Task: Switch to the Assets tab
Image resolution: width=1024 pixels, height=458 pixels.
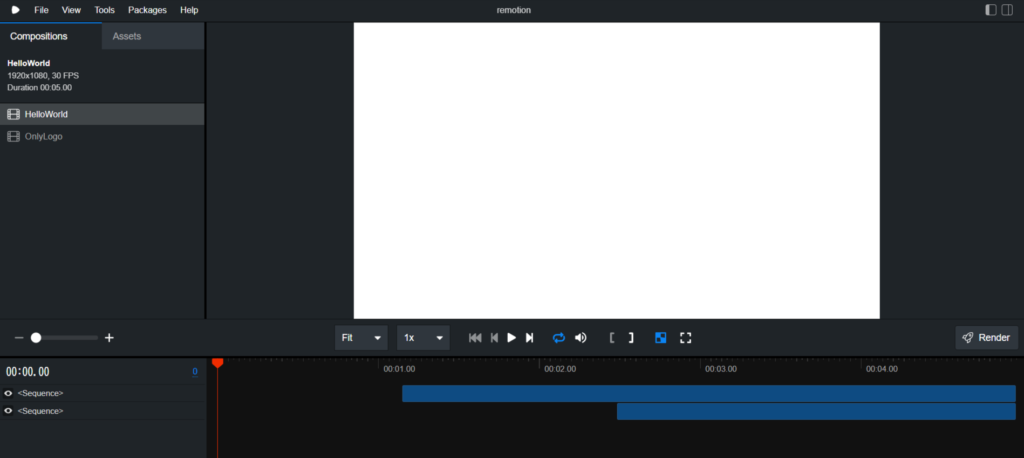Action: [127, 36]
